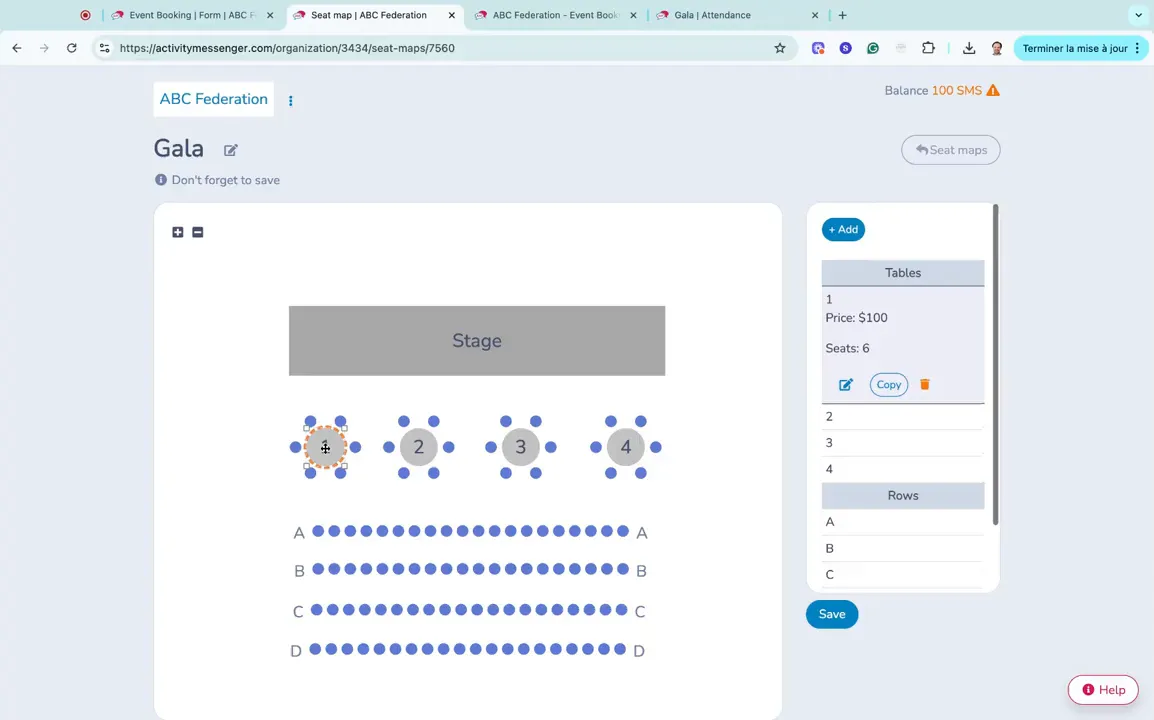The height and width of the screenshot is (720, 1154).
Task: Open the Extensions puzzle icon
Action: [x=929, y=48]
